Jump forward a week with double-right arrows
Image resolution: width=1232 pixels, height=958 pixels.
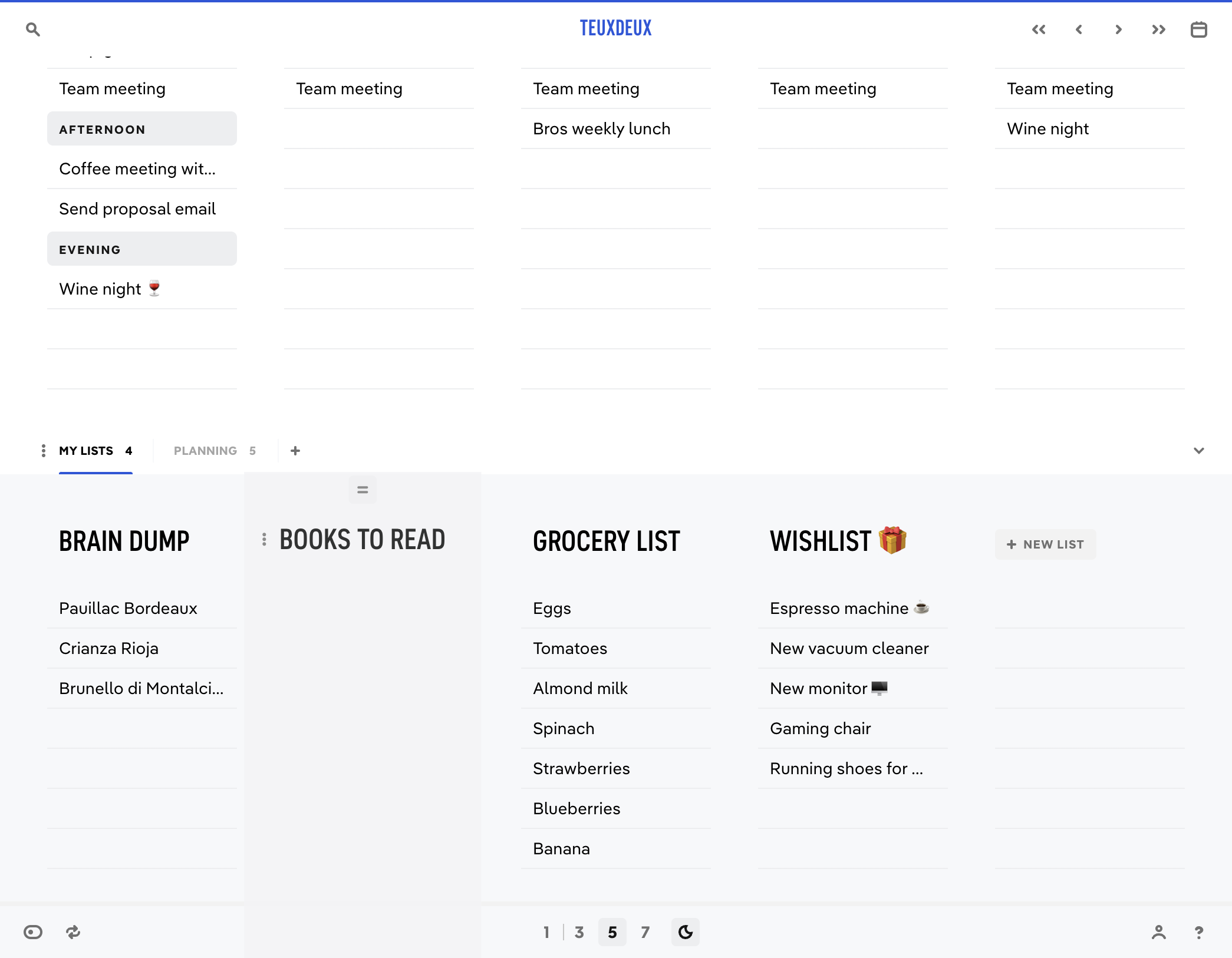[1159, 29]
